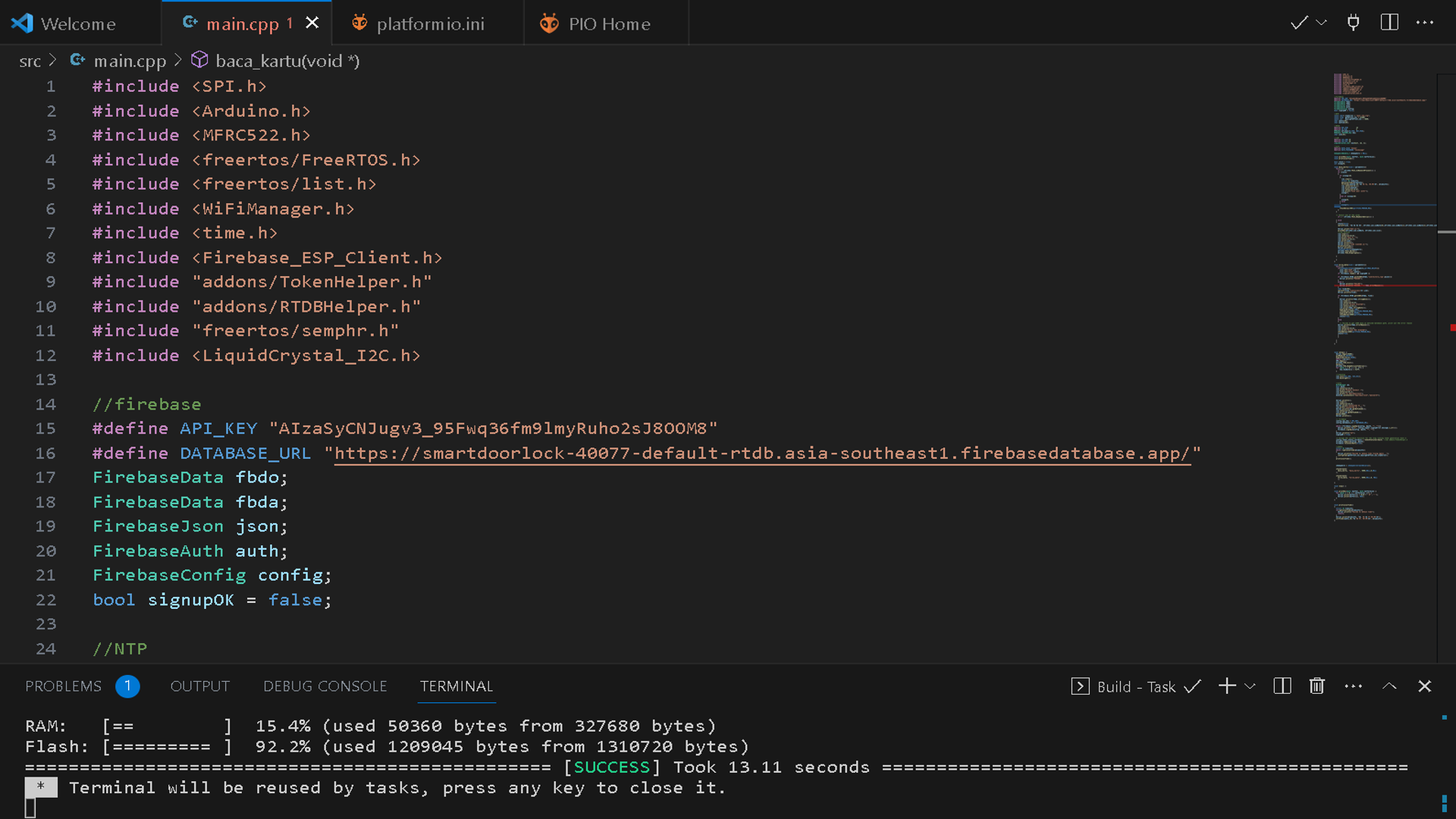Screen dimensions: 1456x819
Task: Open the build actions dropdown arrow
Action: point(1321,23)
